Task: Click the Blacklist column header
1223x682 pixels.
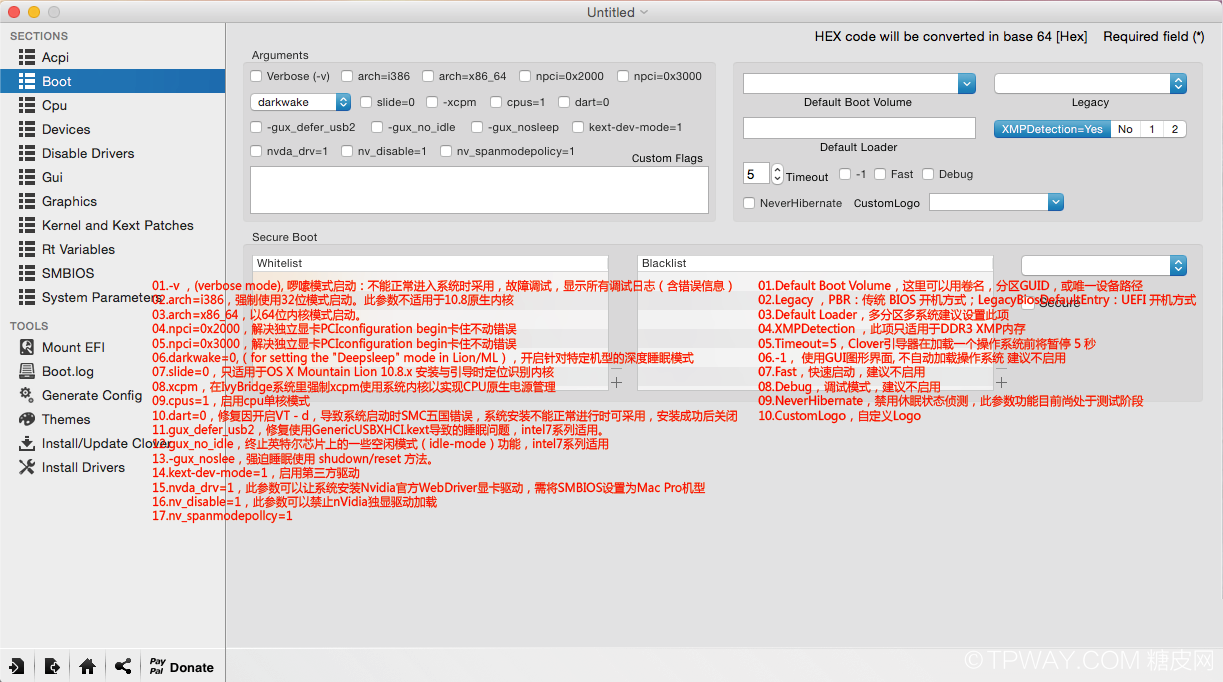Action: click(815, 263)
